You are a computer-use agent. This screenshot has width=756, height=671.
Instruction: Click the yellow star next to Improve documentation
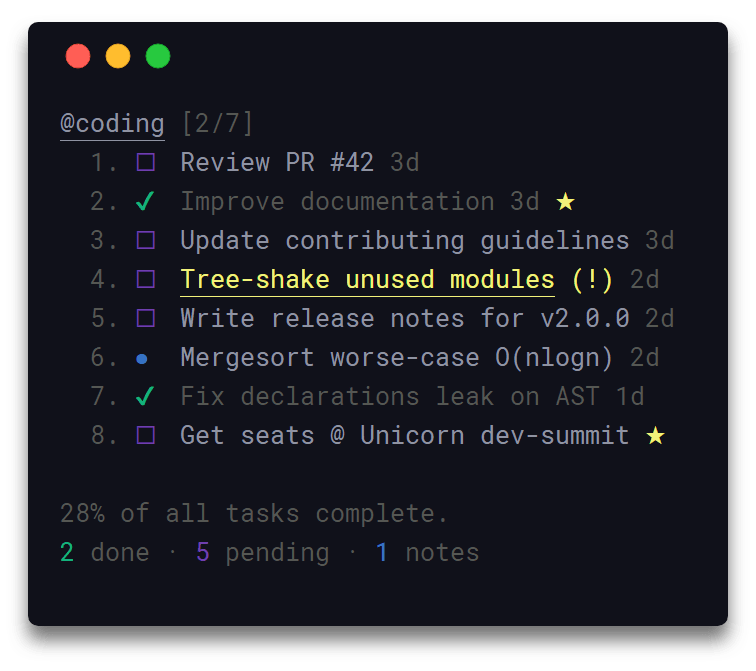click(x=565, y=201)
